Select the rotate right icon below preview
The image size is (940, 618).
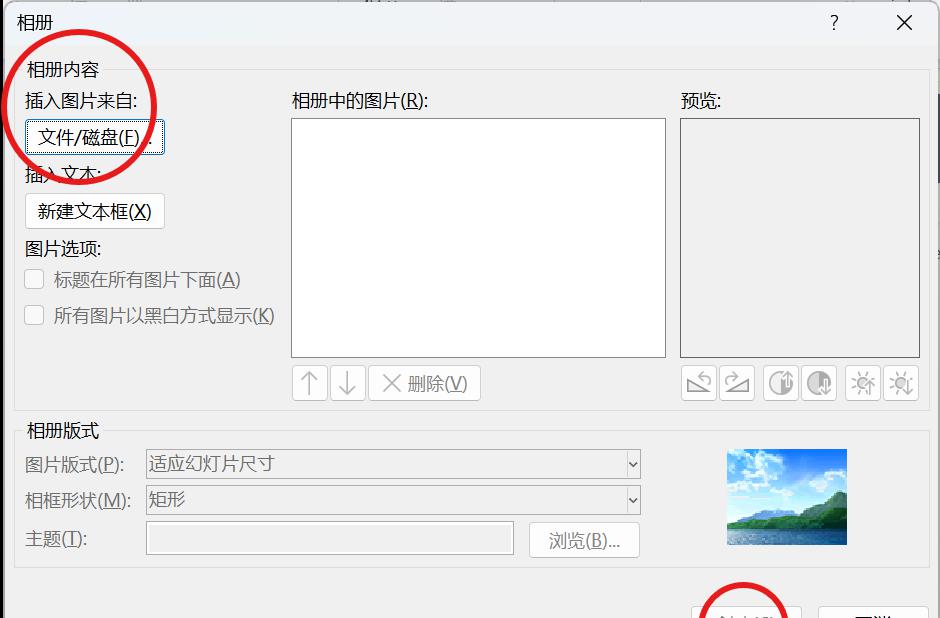[x=738, y=383]
